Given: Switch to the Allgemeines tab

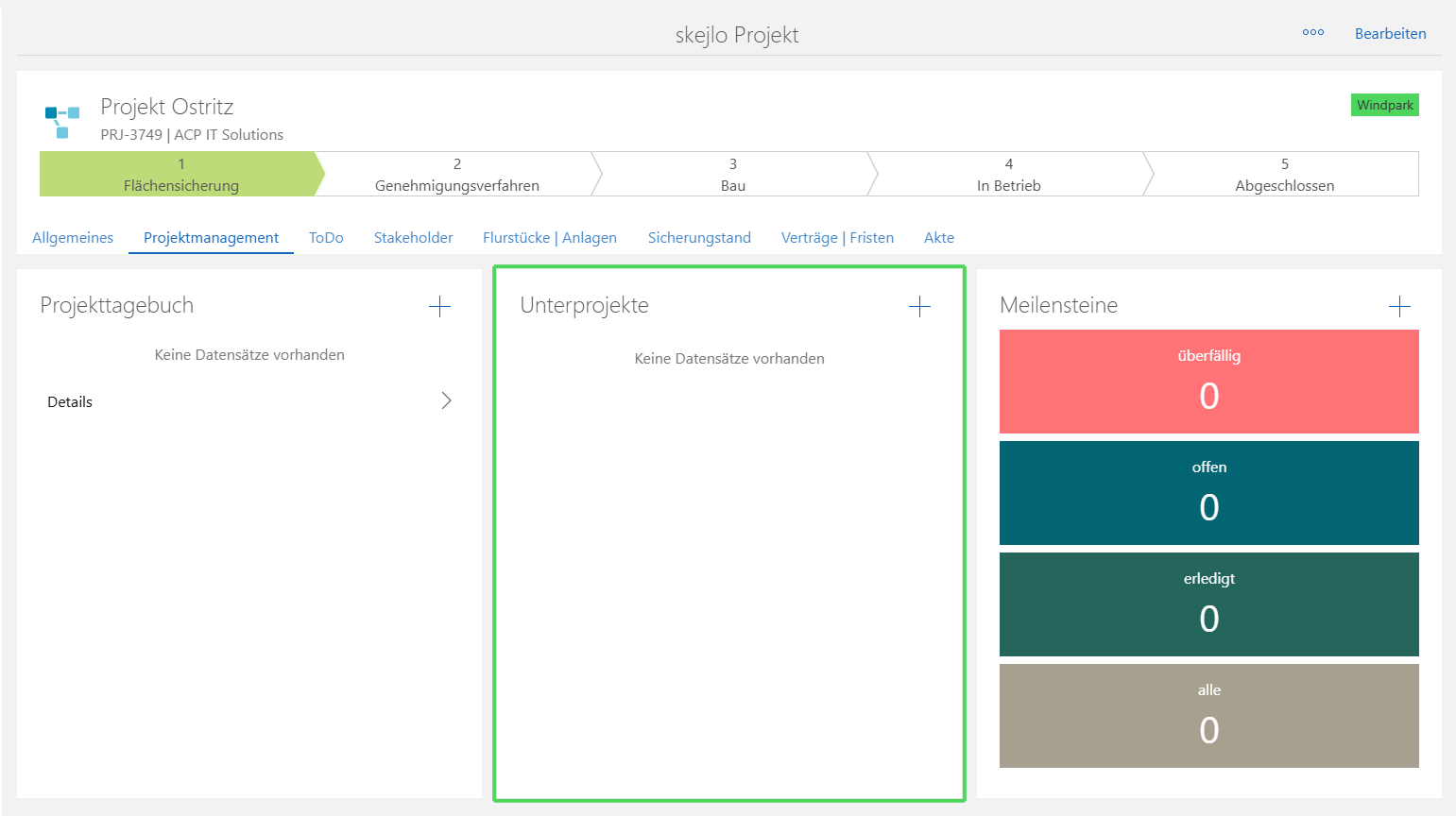Looking at the screenshot, I should tap(73, 238).
